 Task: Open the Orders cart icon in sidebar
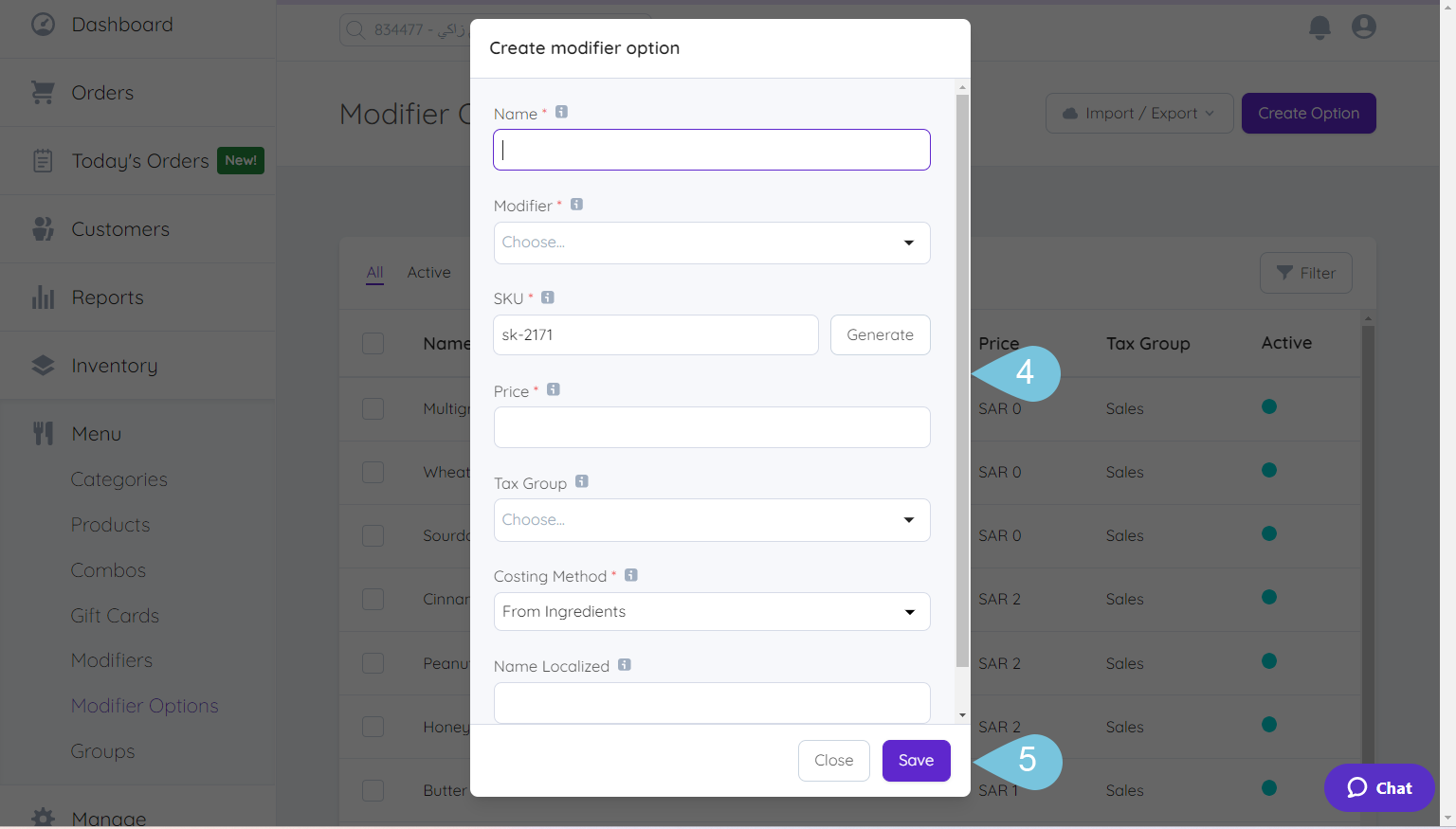pyautogui.click(x=43, y=92)
